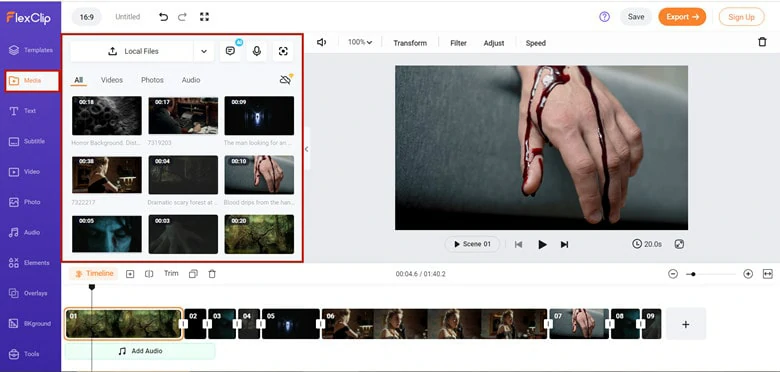Screen dimensions: 780x372
Task: Select the All media tab
Action: tap(79, 80)
